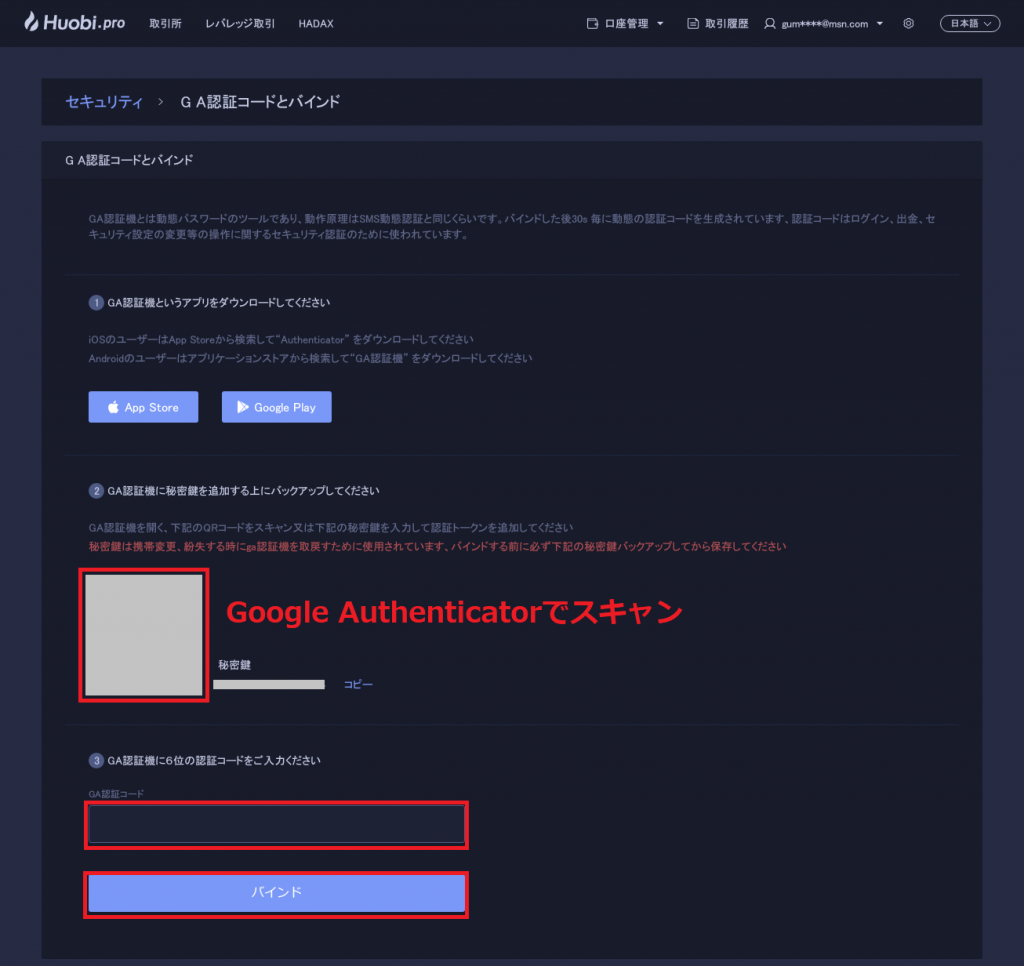Focus the GA認証コード input field
Image resolution: width=1024 pixels, height=966 pixels.
(x=276, y=824)
